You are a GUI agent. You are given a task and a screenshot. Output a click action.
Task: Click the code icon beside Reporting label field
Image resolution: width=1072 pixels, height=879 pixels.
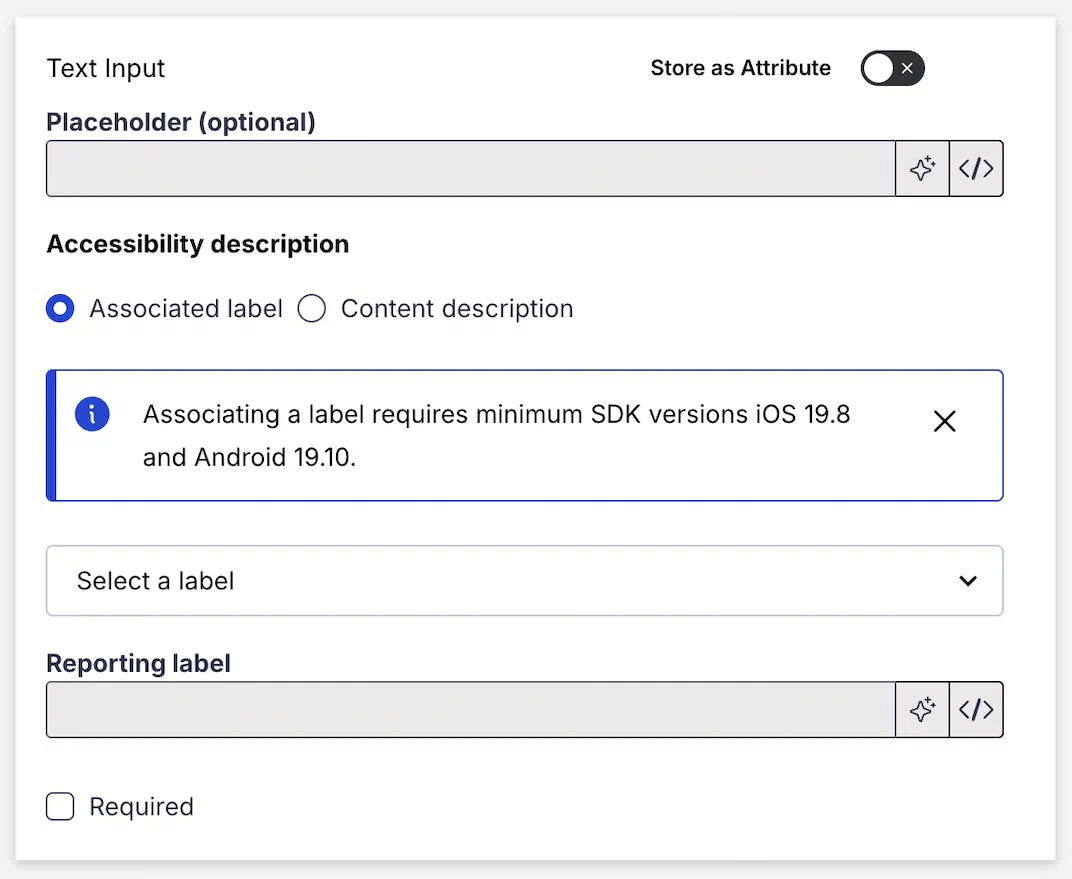click(976, 710)
